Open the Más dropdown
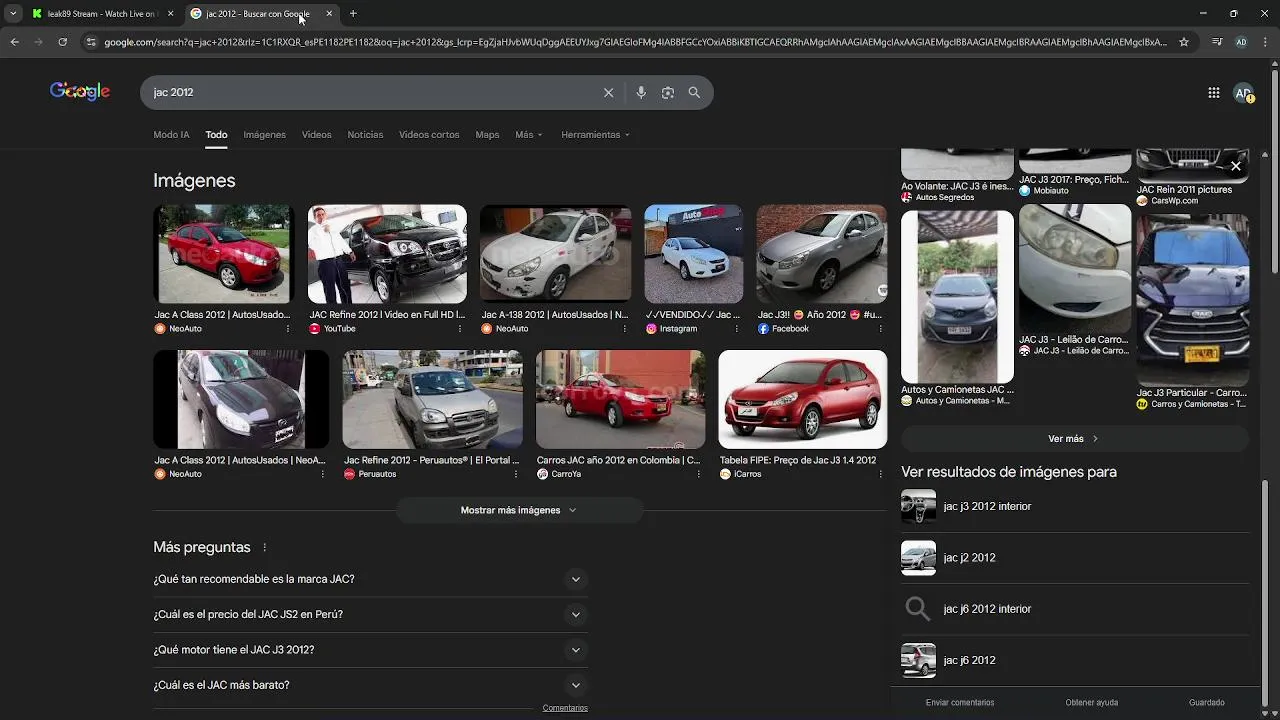The image size is (1280, 720). pos(529,134)
